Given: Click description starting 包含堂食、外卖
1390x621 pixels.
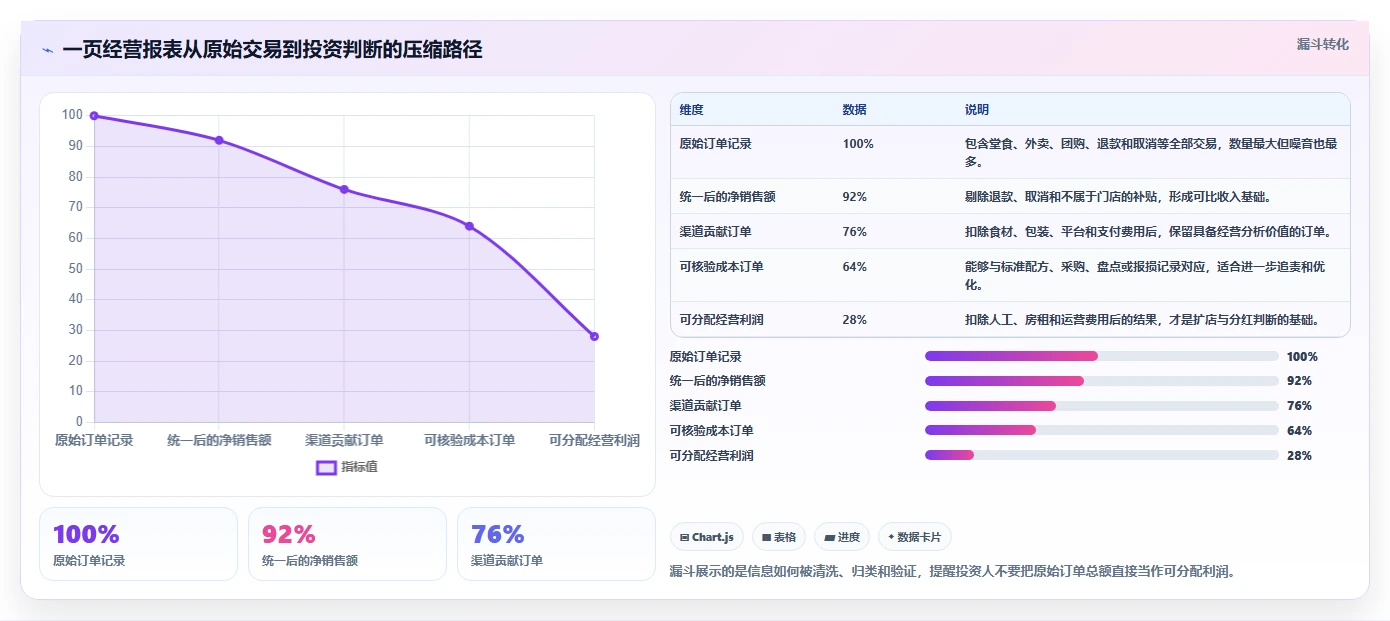Looking at the screenshot, I should pos(1151,152).
